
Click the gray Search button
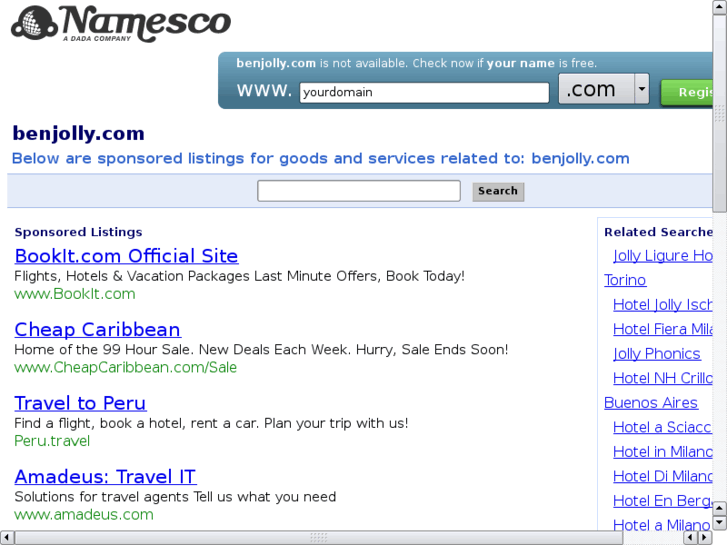pos(498,192)
